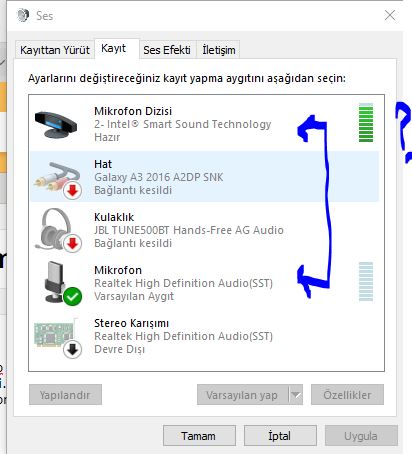412x454 pixels.
Task: Select the Kayıt tab
Action: (114, 49)
